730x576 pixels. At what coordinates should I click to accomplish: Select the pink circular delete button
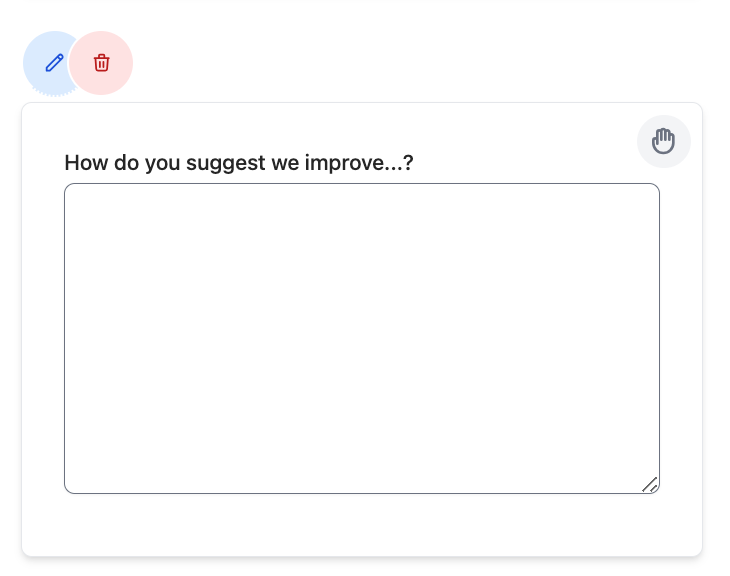coord(101,63)
